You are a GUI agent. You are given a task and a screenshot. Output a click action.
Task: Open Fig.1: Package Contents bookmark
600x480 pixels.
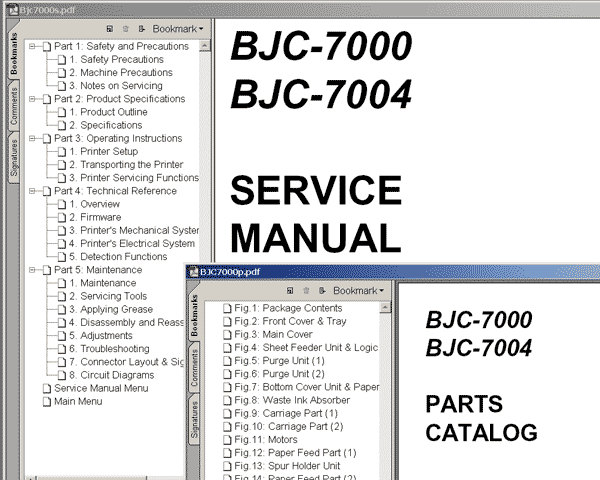[x=288, y=308]
